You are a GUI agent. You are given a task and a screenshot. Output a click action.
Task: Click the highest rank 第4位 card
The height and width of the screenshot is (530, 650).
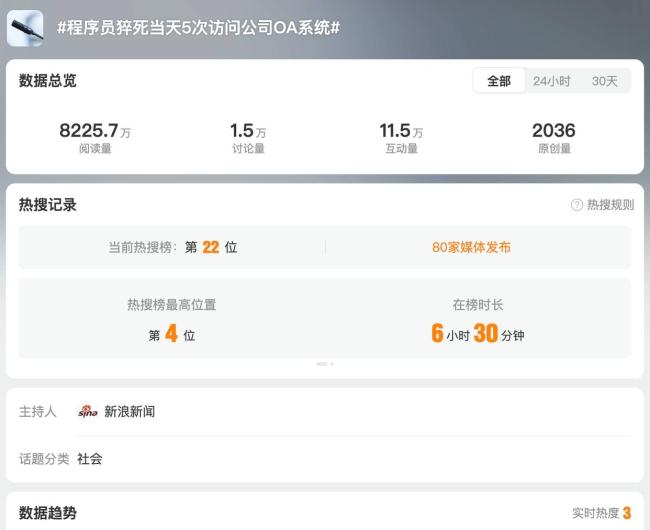coord(172,320)
